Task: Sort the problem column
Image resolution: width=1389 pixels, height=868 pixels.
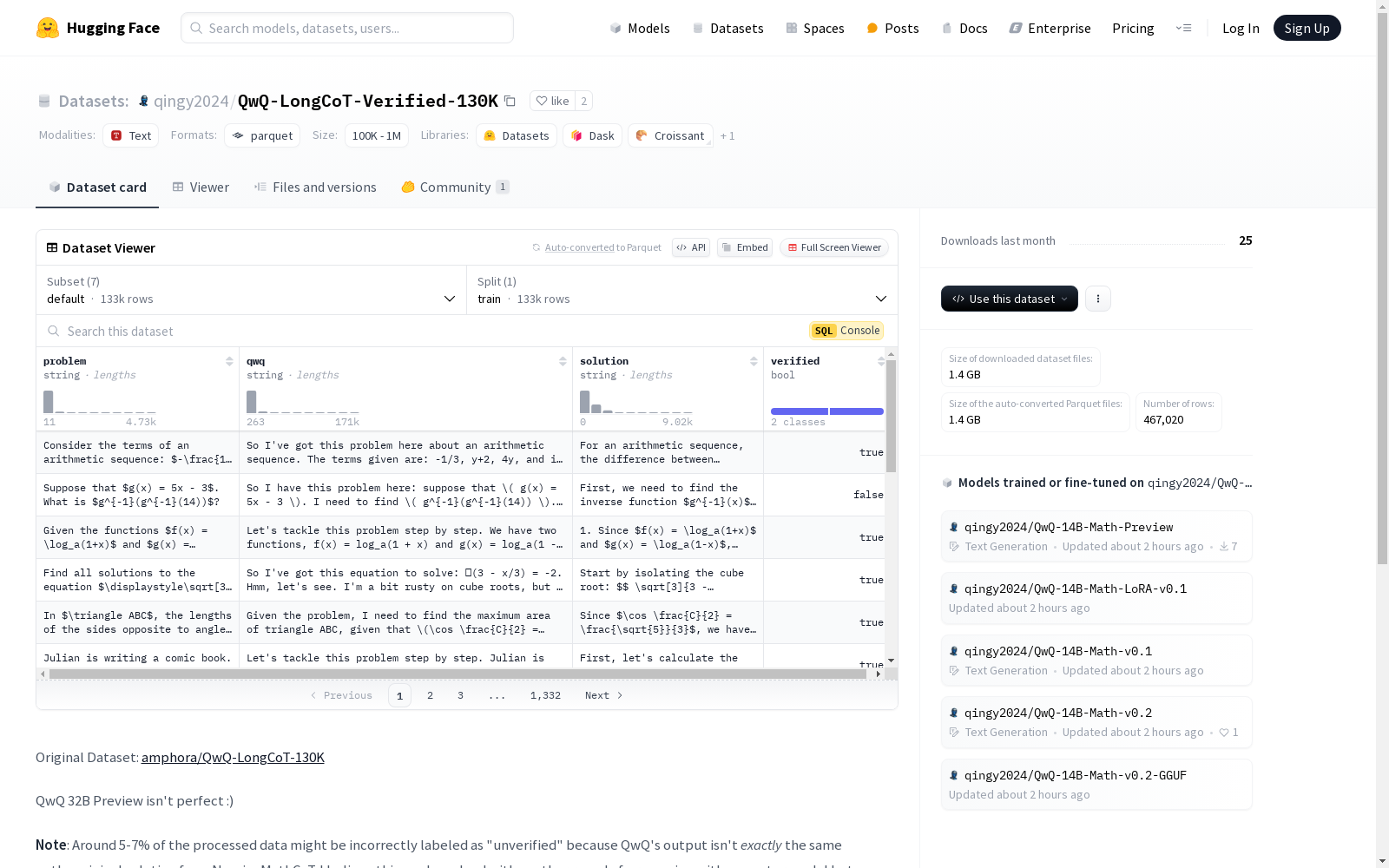Action: tap(229, 361)
